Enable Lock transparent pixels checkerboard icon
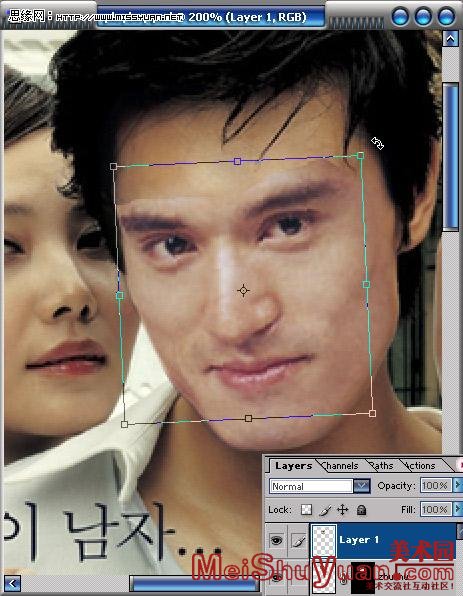Viewport: 463px width, 596px height. point(306,509)
